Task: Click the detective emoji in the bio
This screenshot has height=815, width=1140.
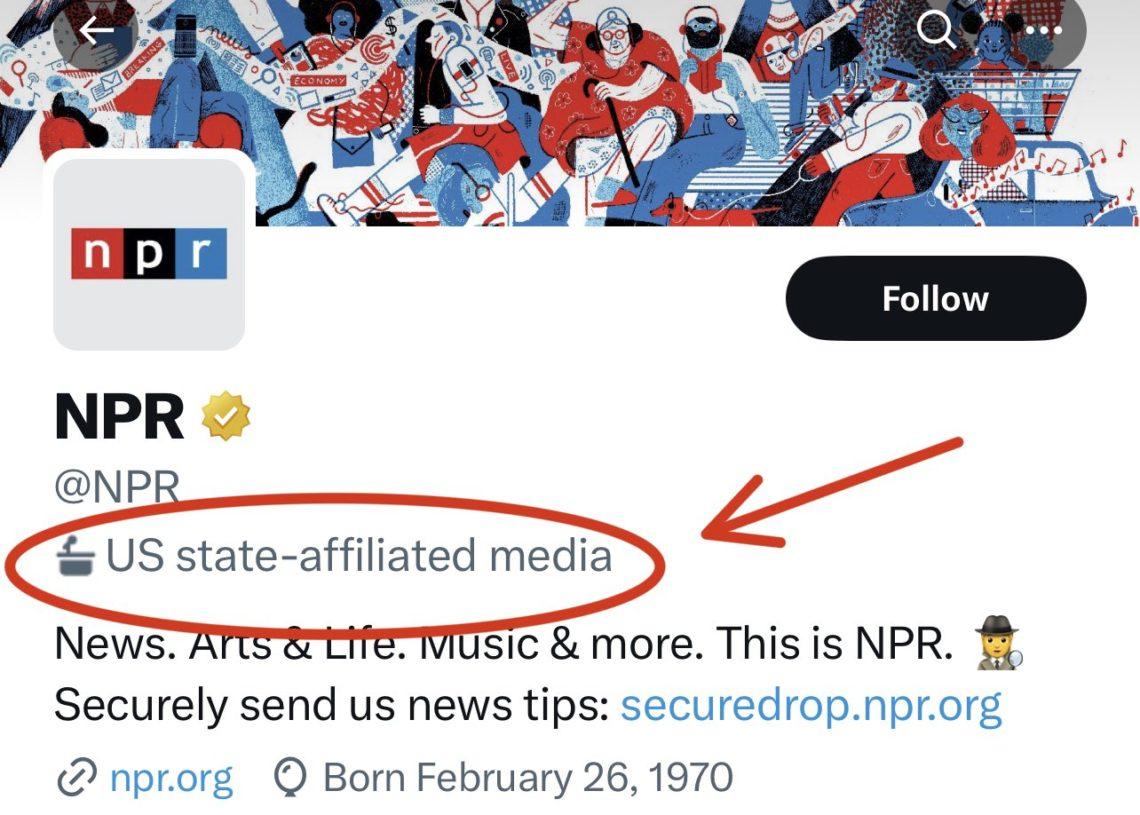Action: point(998,642)
